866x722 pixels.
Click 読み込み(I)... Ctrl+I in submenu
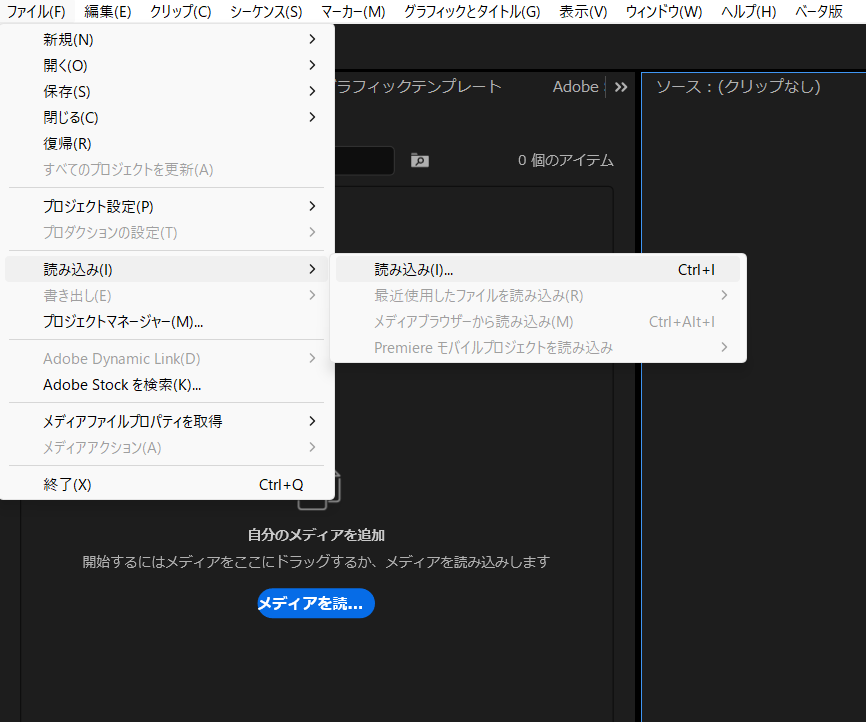[x=538, y=270]
